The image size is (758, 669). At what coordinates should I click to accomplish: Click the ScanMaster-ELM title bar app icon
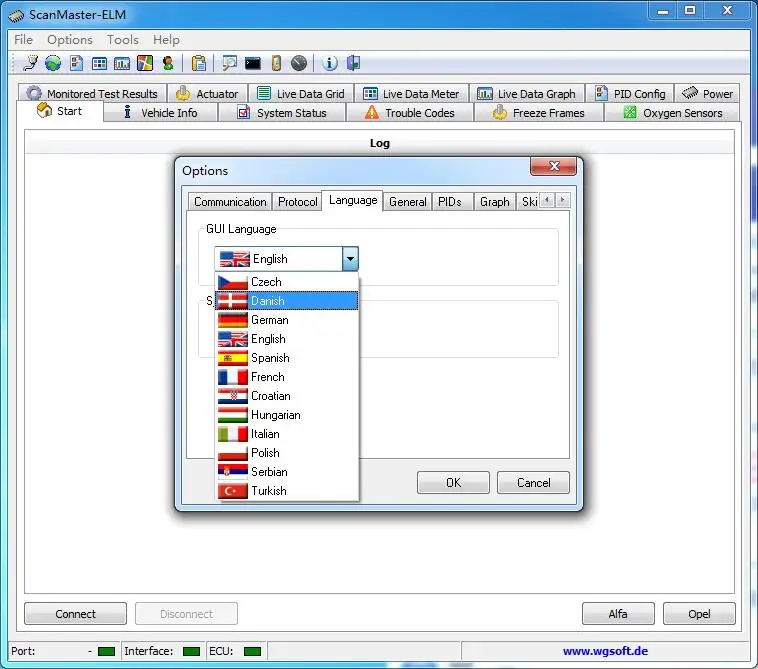(x=16, y=15)
